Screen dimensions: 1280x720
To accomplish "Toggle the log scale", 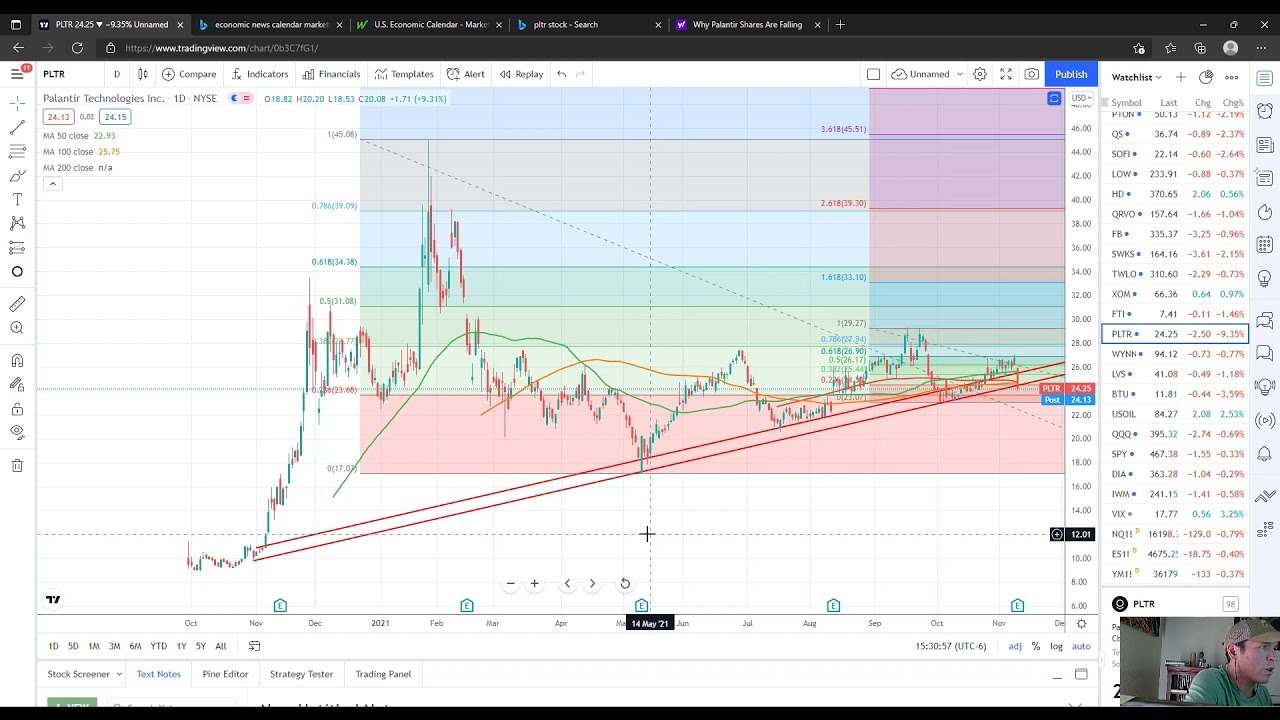I will click(x=1056, y=646).
